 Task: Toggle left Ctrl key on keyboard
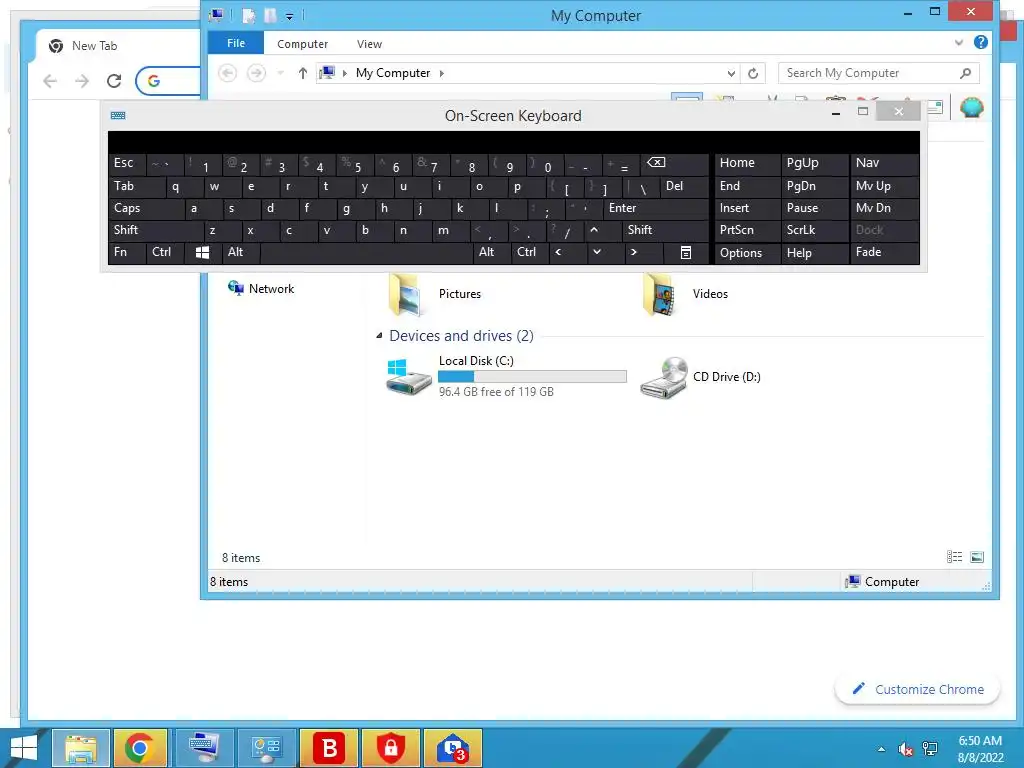(165, 253)
